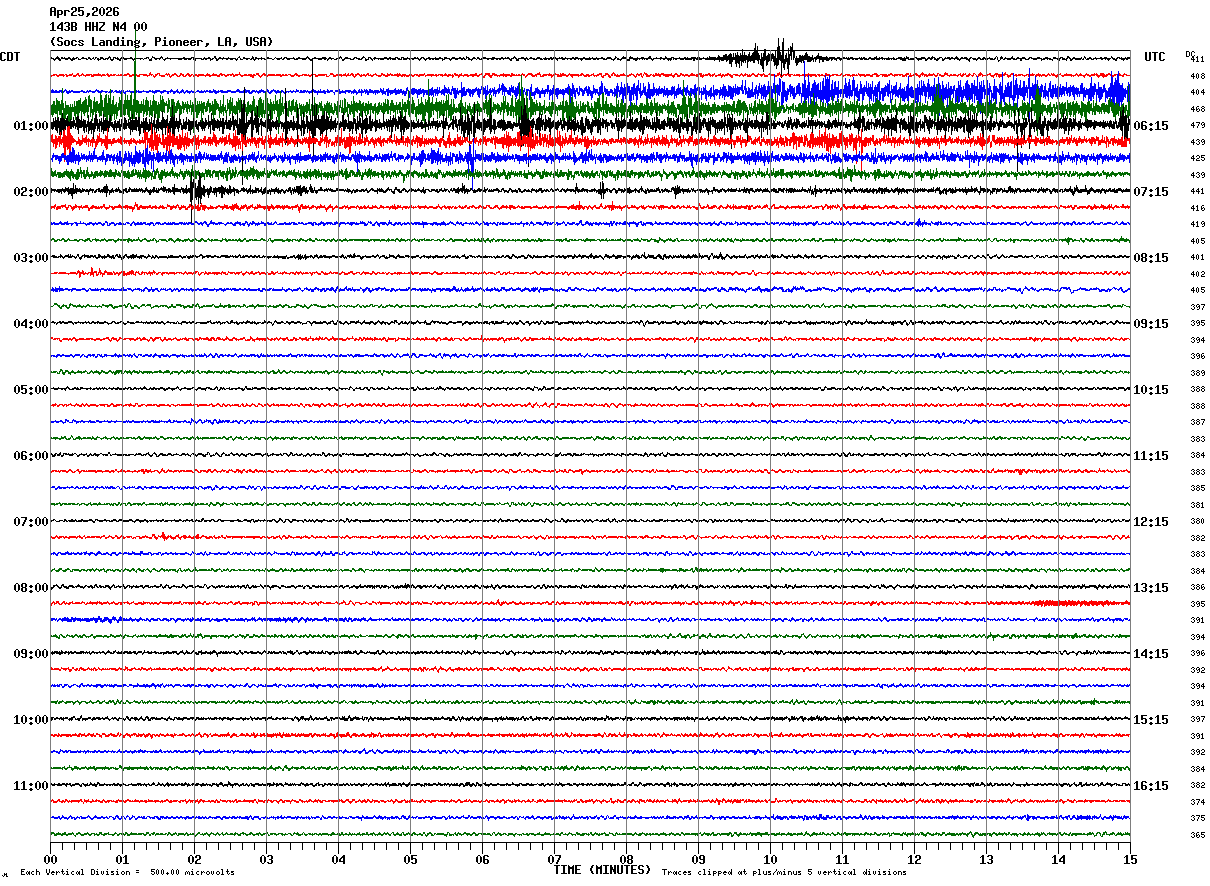The image size is (1210, 886).
Task: Click the TIME (MINUTES) axis title
Action: pyautogui.click(x=602, y=870)
